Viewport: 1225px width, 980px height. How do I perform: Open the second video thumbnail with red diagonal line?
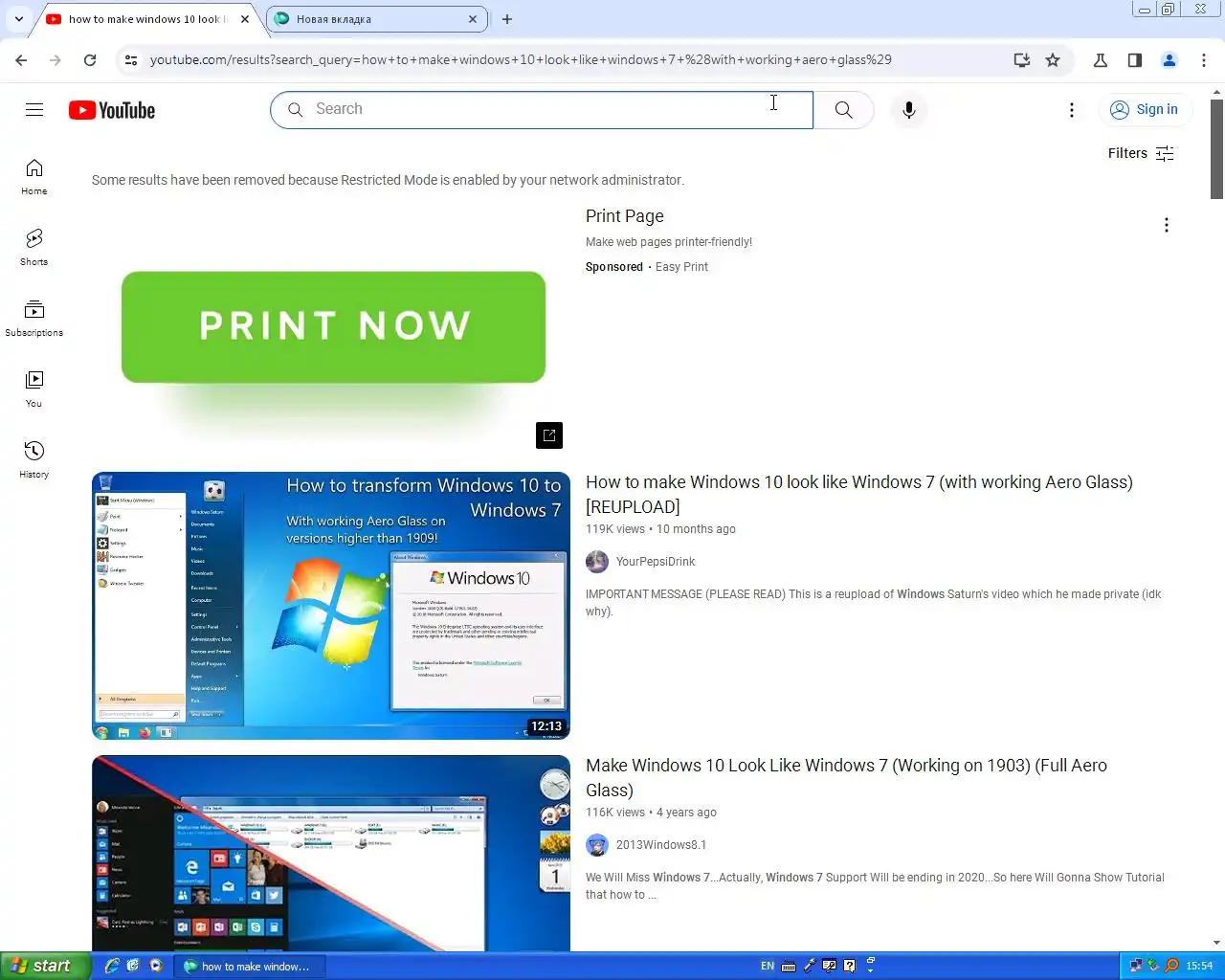point(331,853)
